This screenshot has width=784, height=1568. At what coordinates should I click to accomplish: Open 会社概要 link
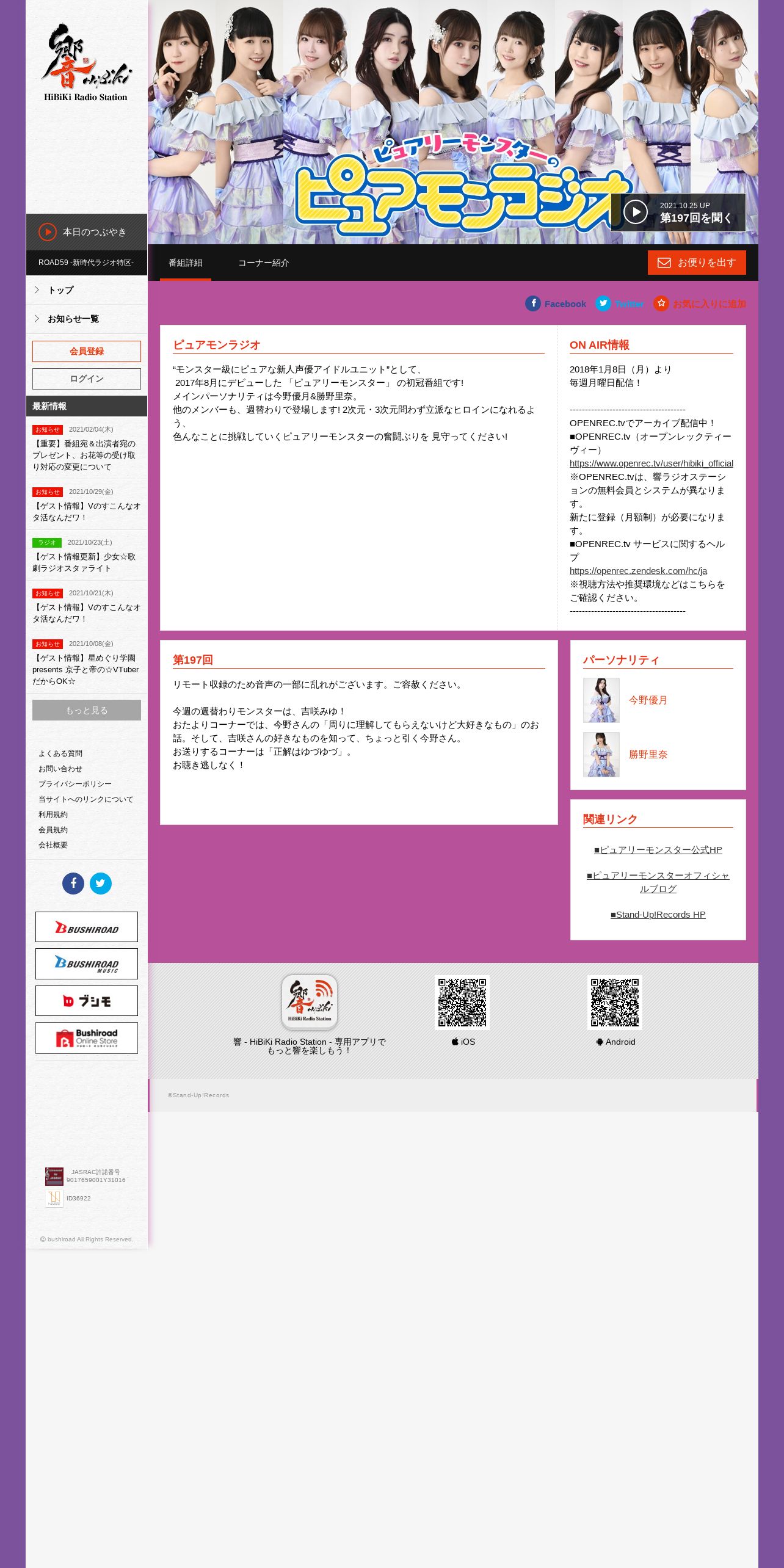[53, 845]
